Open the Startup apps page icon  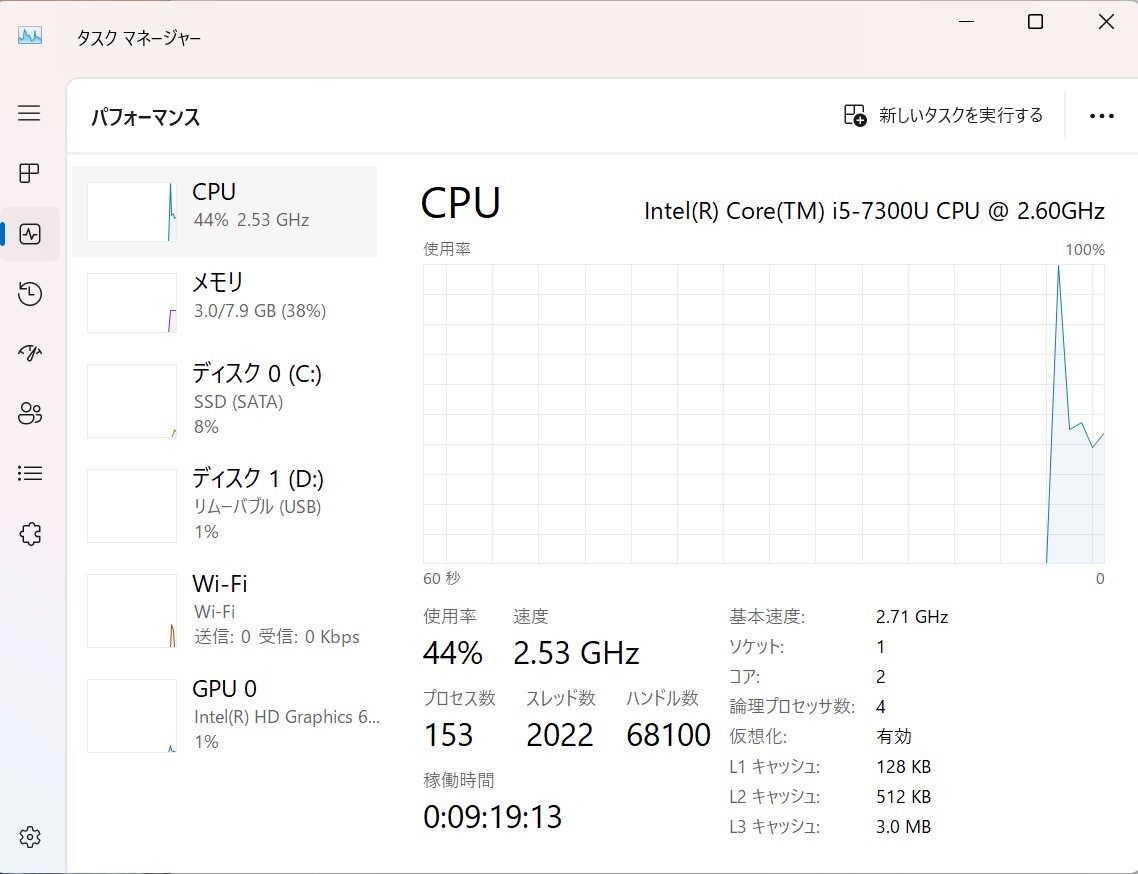coord(30,353)
